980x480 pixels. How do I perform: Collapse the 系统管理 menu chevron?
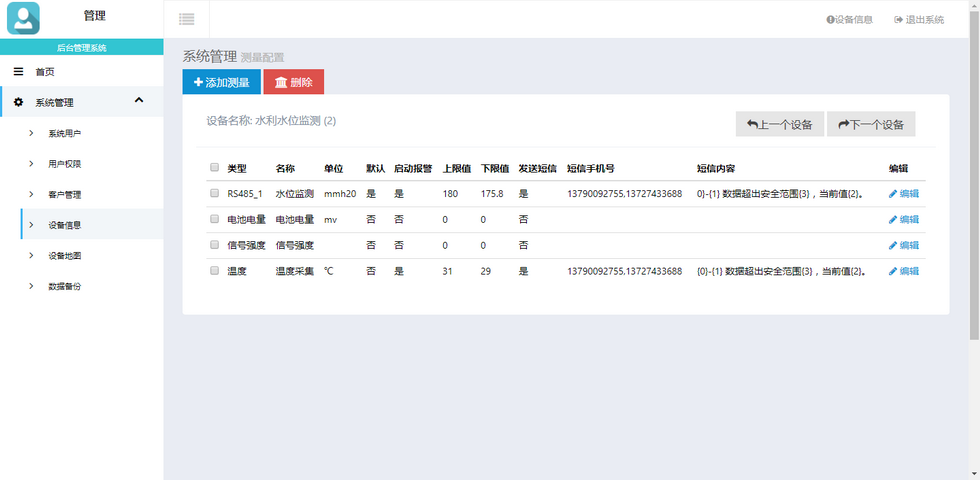click(x=139, y=100)
